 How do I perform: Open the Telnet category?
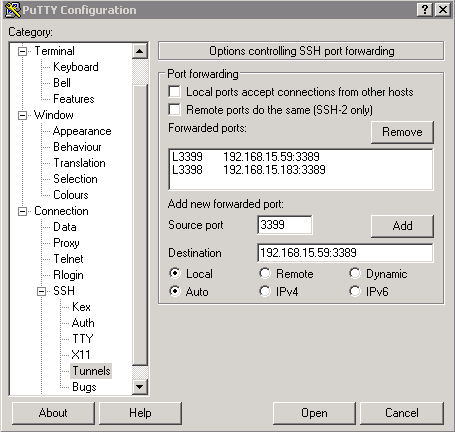point(68,259)
